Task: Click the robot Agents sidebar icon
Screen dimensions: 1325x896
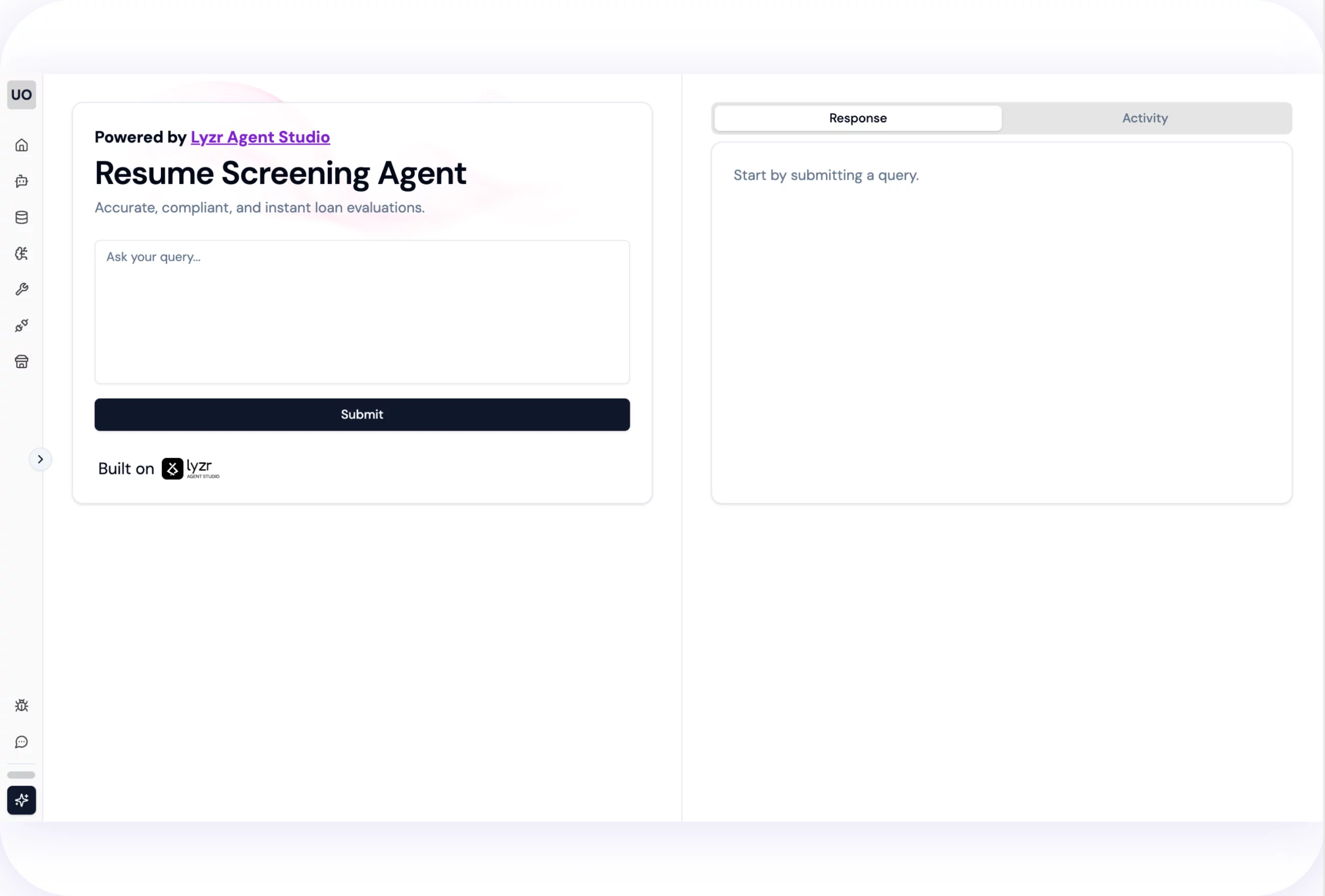Action: point(22,181)
